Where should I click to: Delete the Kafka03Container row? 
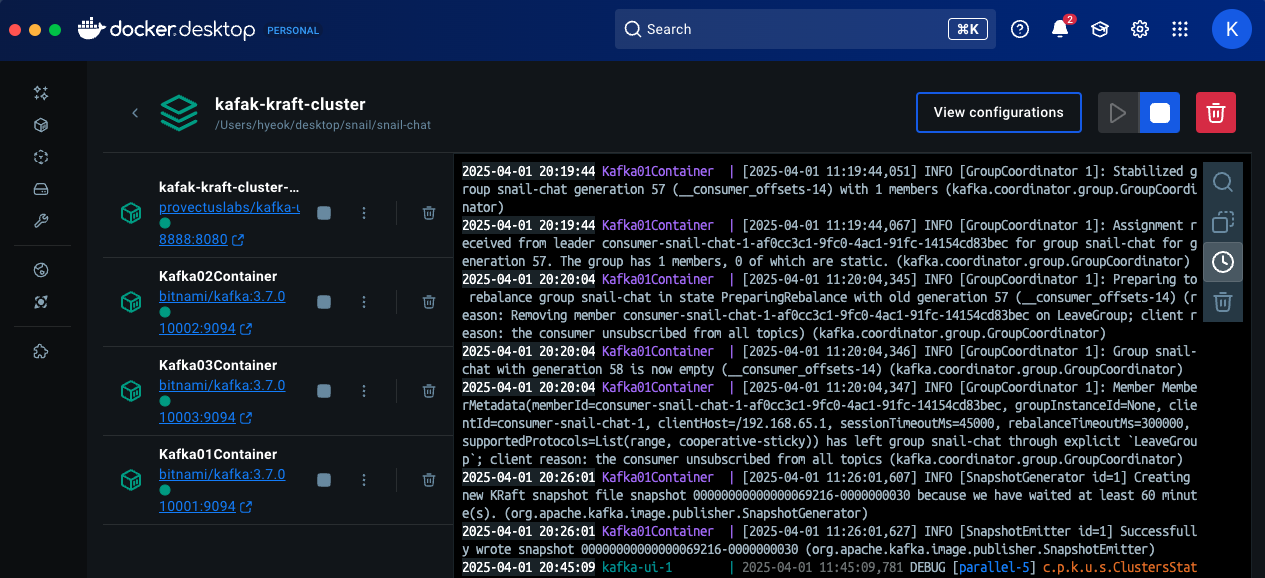click(428, 390)
